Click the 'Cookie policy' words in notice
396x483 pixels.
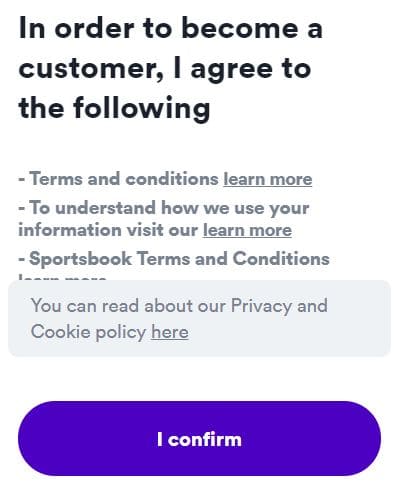[x=88, y=332]
